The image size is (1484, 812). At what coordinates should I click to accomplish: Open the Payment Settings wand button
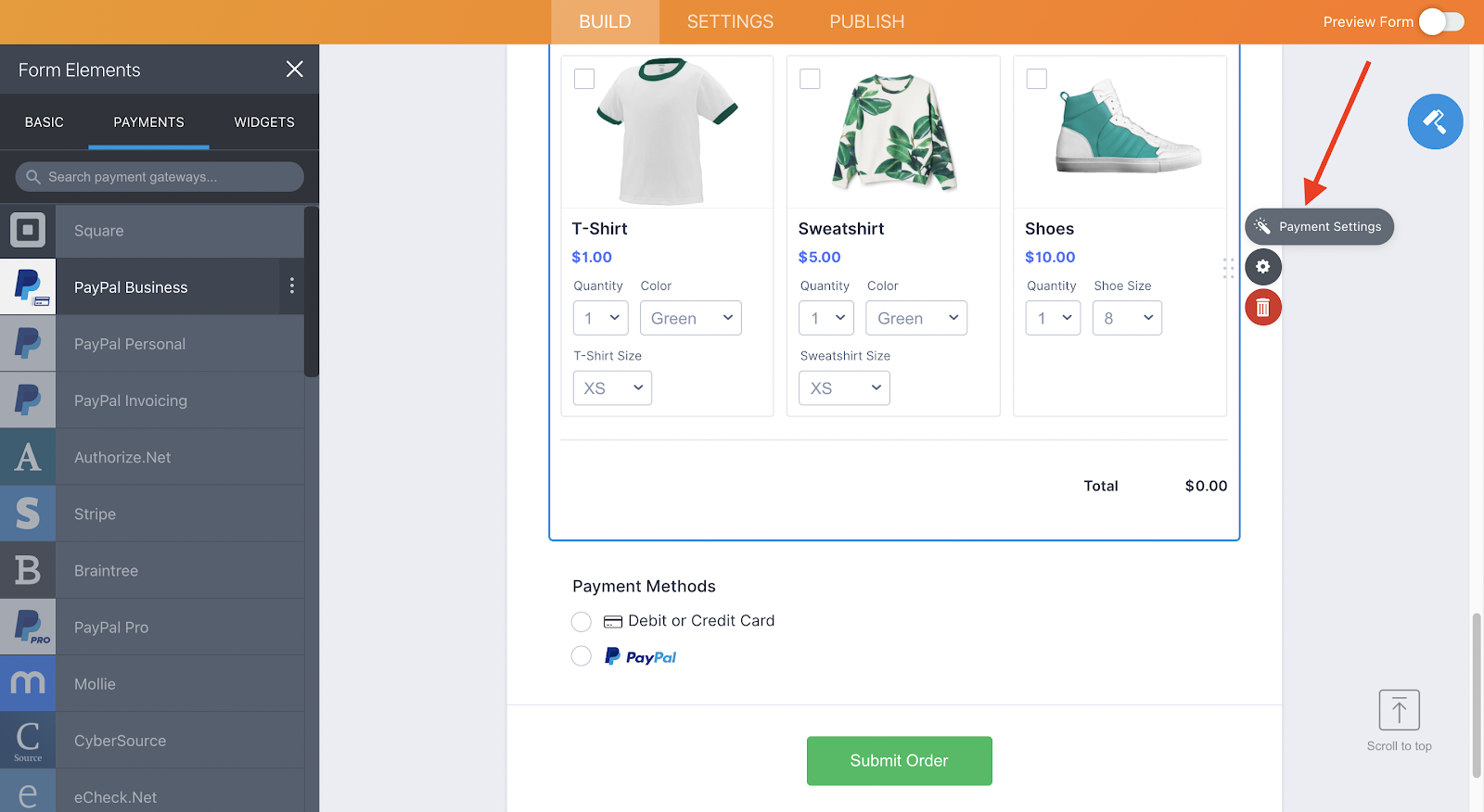coord(1319,227)
